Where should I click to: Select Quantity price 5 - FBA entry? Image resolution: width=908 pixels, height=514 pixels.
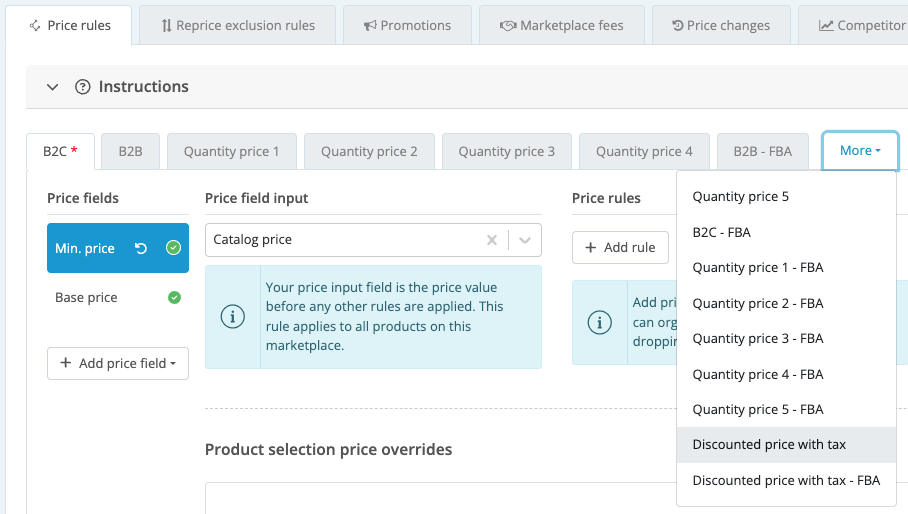pos(786,410)
